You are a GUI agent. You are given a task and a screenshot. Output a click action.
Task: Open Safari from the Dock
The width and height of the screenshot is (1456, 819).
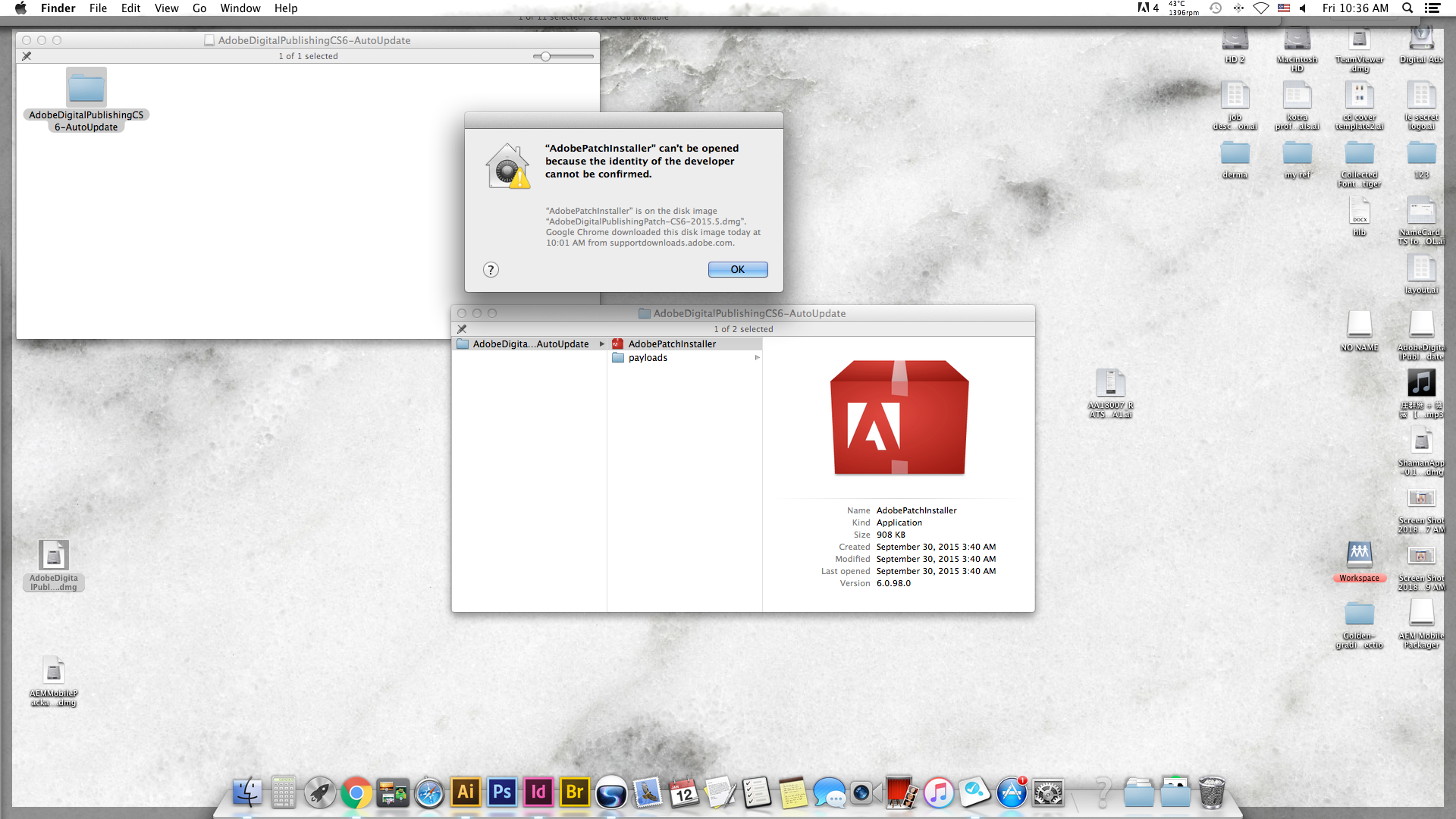(429, 793)
